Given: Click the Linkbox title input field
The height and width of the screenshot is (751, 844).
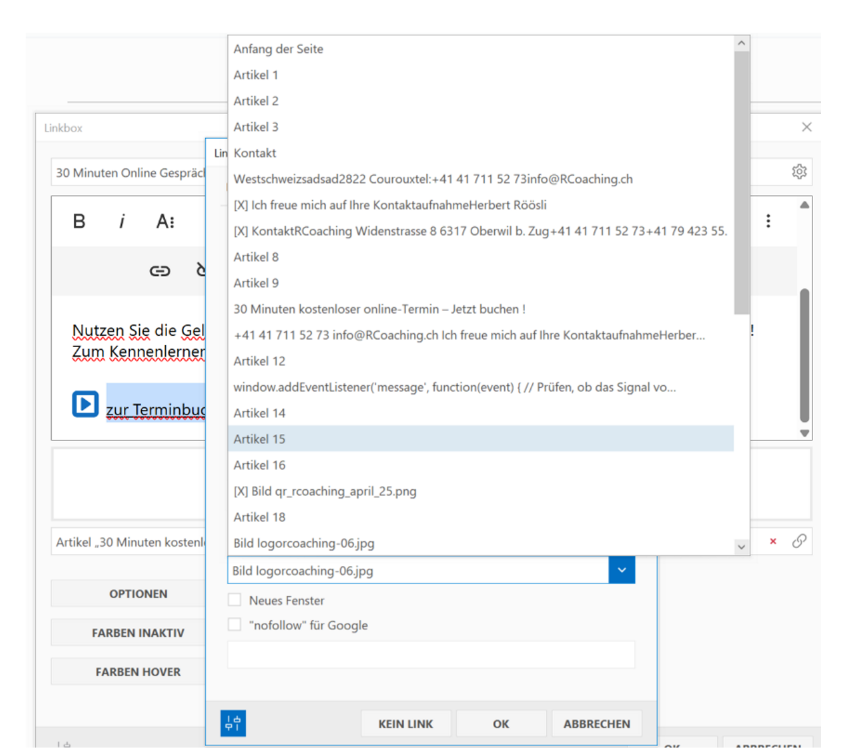Looking at the screenshot, I should click(129, 172).
